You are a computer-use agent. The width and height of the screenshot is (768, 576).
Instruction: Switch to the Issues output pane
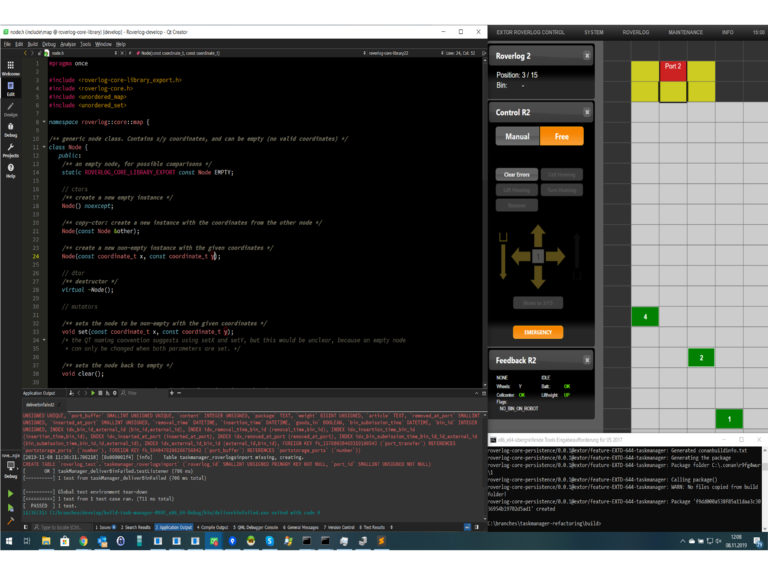tap(105, 527)
